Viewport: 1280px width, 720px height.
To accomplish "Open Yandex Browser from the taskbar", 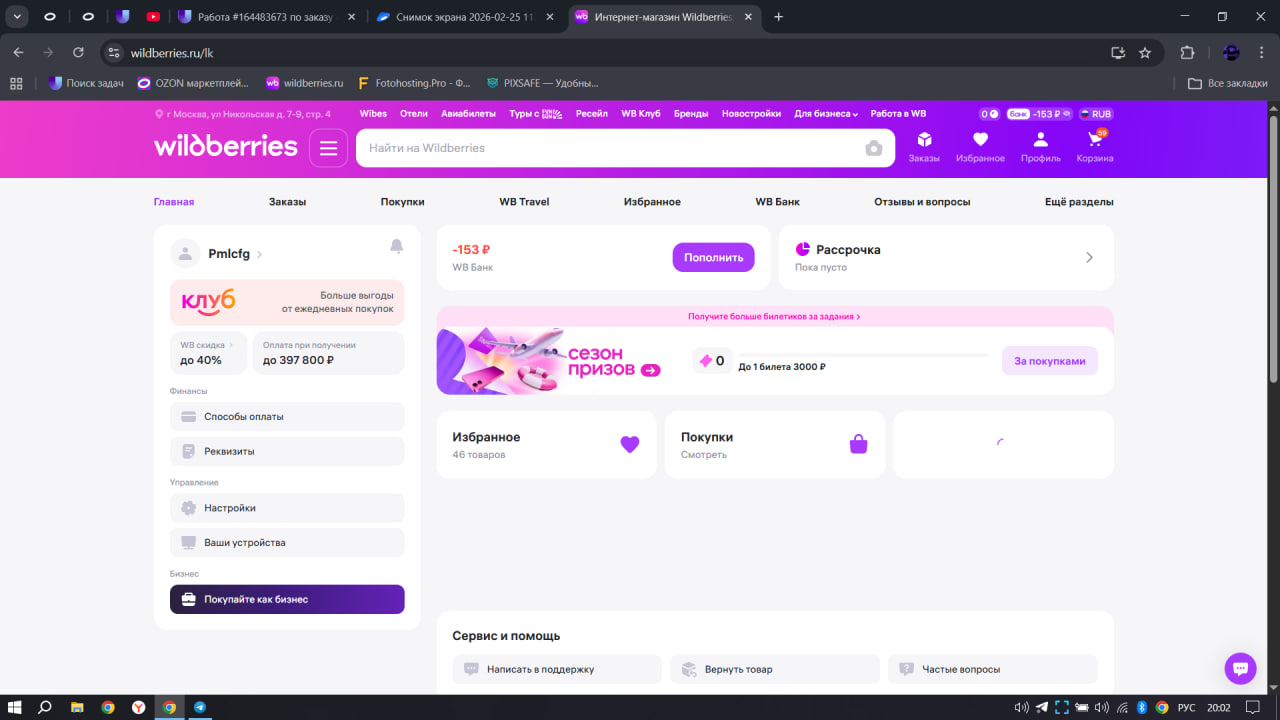I will click(x=138, y=707).
